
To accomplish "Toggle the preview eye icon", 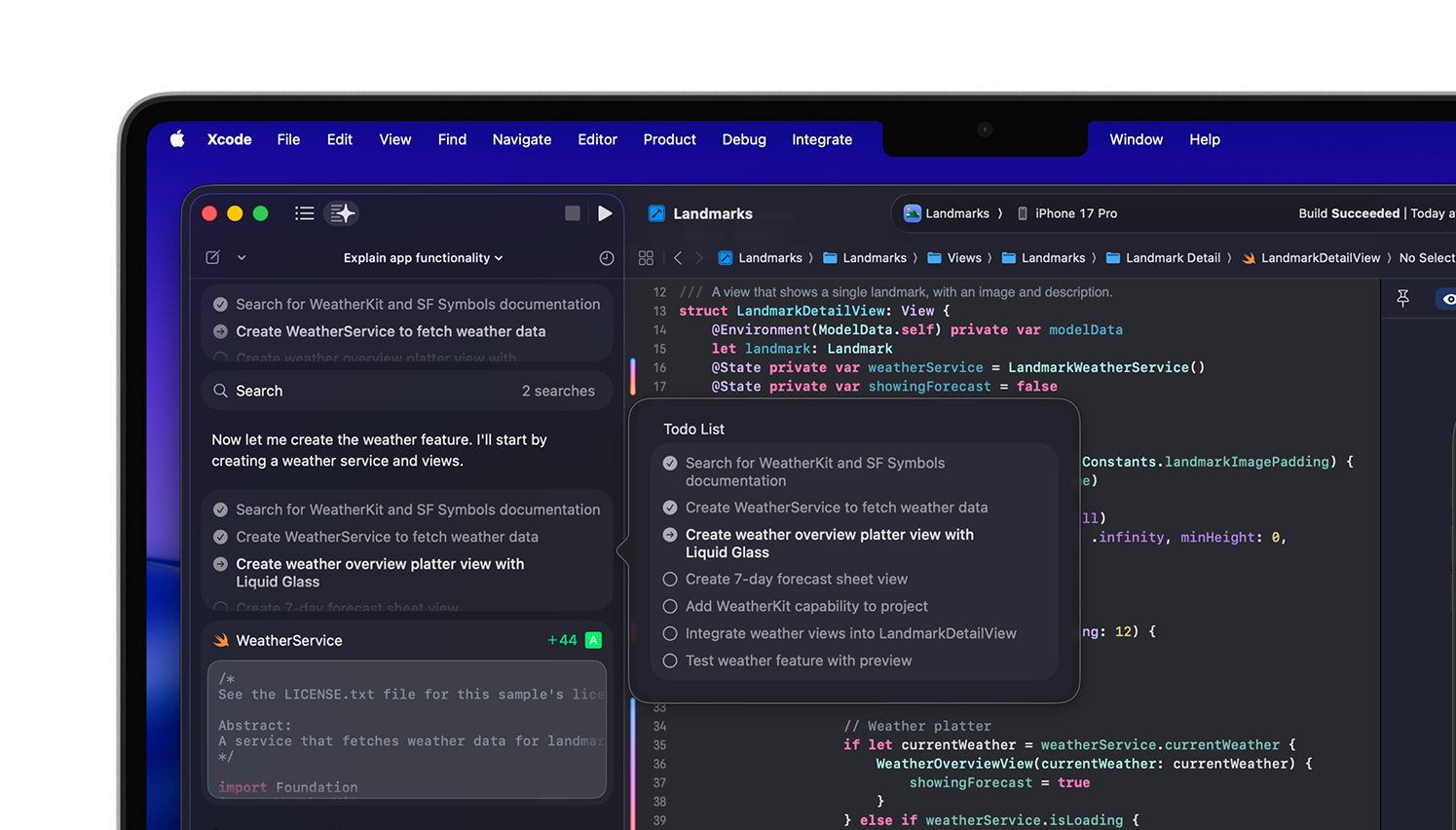I will pos(1448,299).
